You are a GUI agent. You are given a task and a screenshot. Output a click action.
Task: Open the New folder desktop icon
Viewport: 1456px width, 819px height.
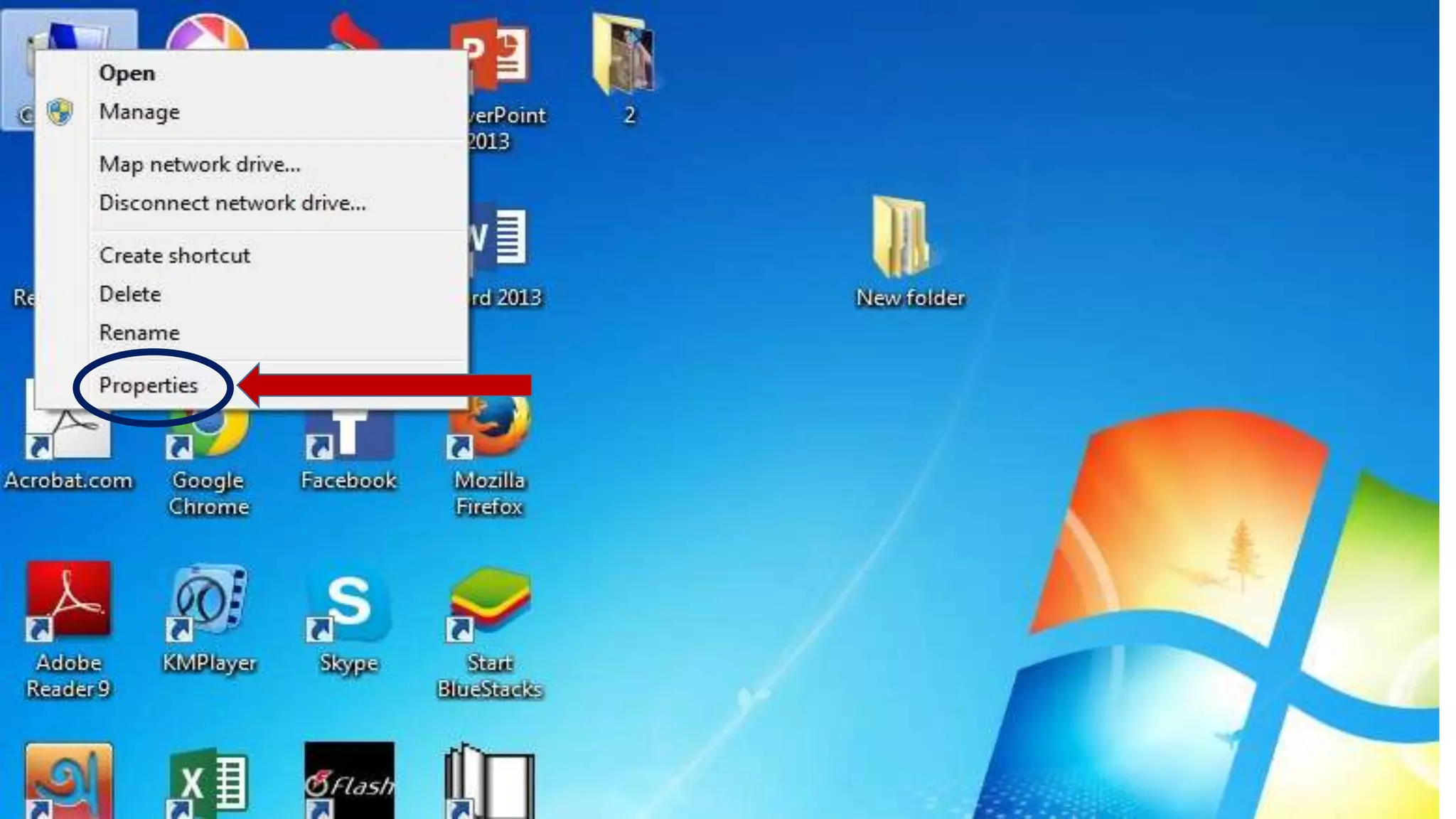pos(901,238)
